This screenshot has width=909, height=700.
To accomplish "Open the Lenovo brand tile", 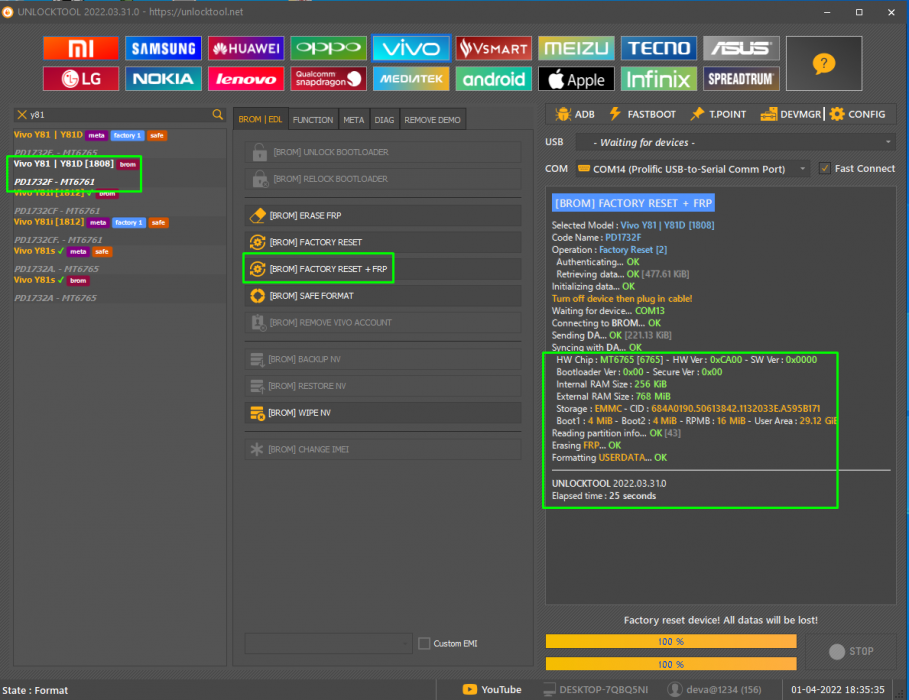I will [x=246, y=79].
